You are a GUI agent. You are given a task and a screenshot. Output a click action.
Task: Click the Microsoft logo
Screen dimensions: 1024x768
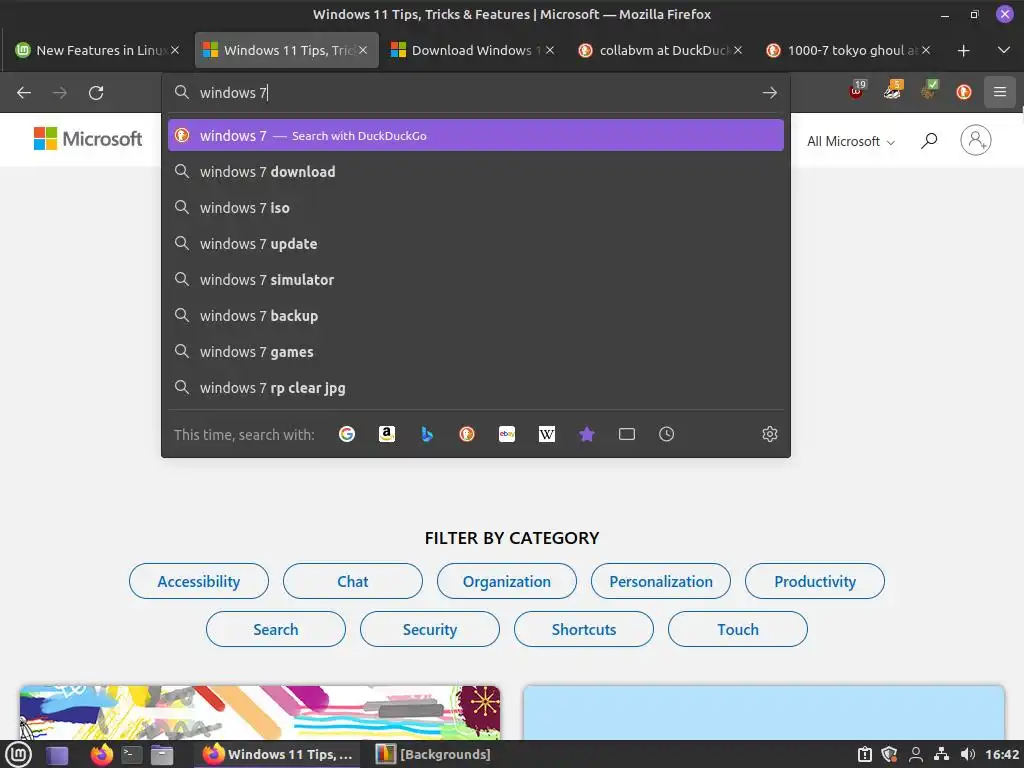pos(88,138)
